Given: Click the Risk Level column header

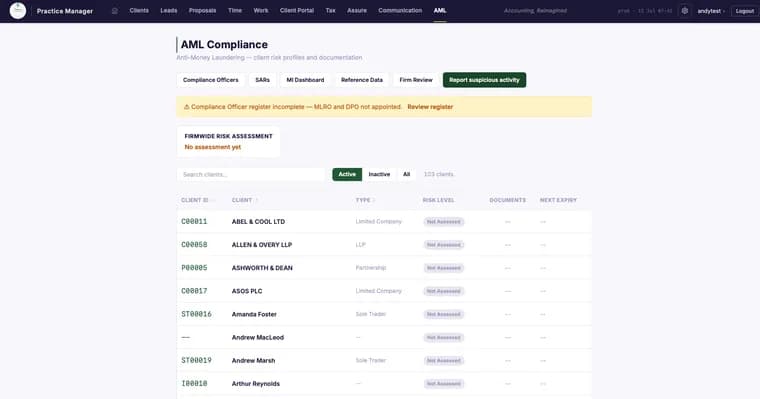Looking at the screenshot, I should tap(438, 200).
